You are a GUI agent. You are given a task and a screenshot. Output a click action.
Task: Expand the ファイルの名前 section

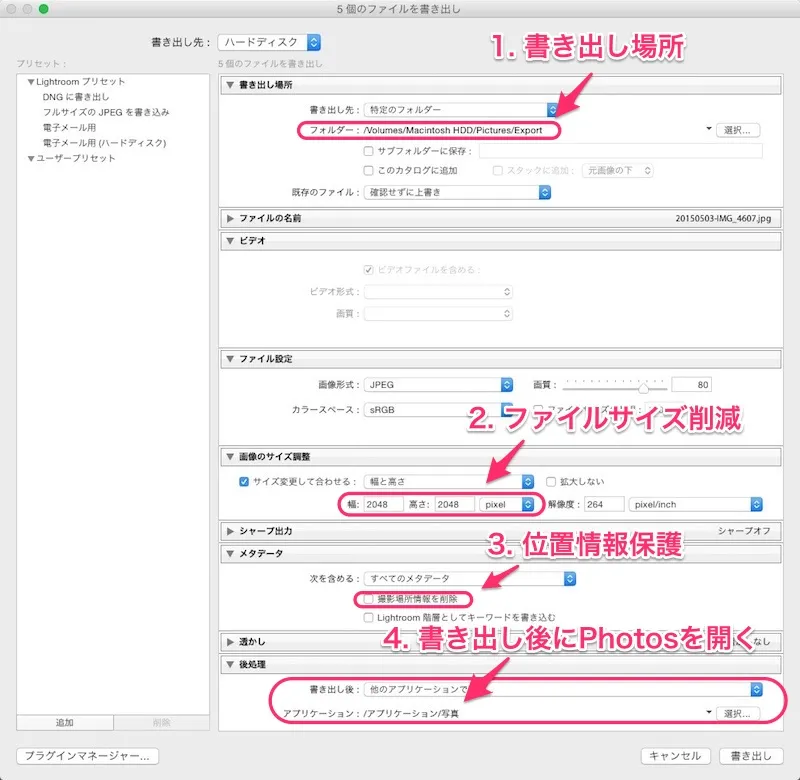(230, 218)
